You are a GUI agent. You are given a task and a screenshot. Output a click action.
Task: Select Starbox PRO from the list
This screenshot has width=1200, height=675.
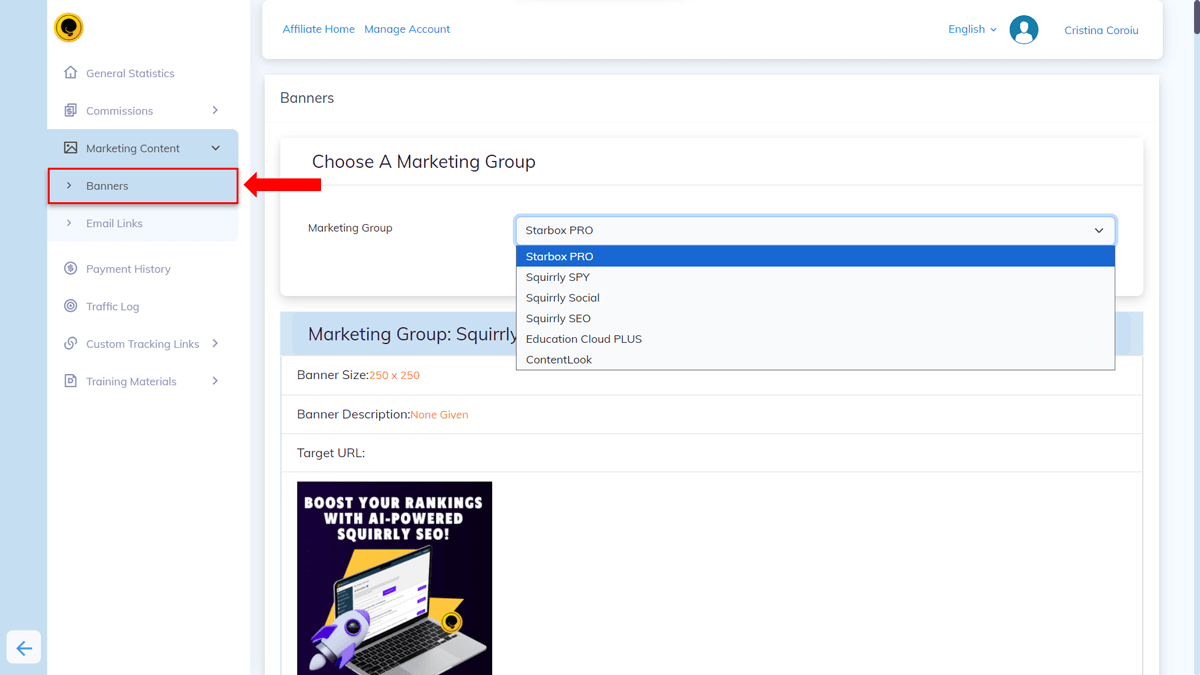[815, 256]
